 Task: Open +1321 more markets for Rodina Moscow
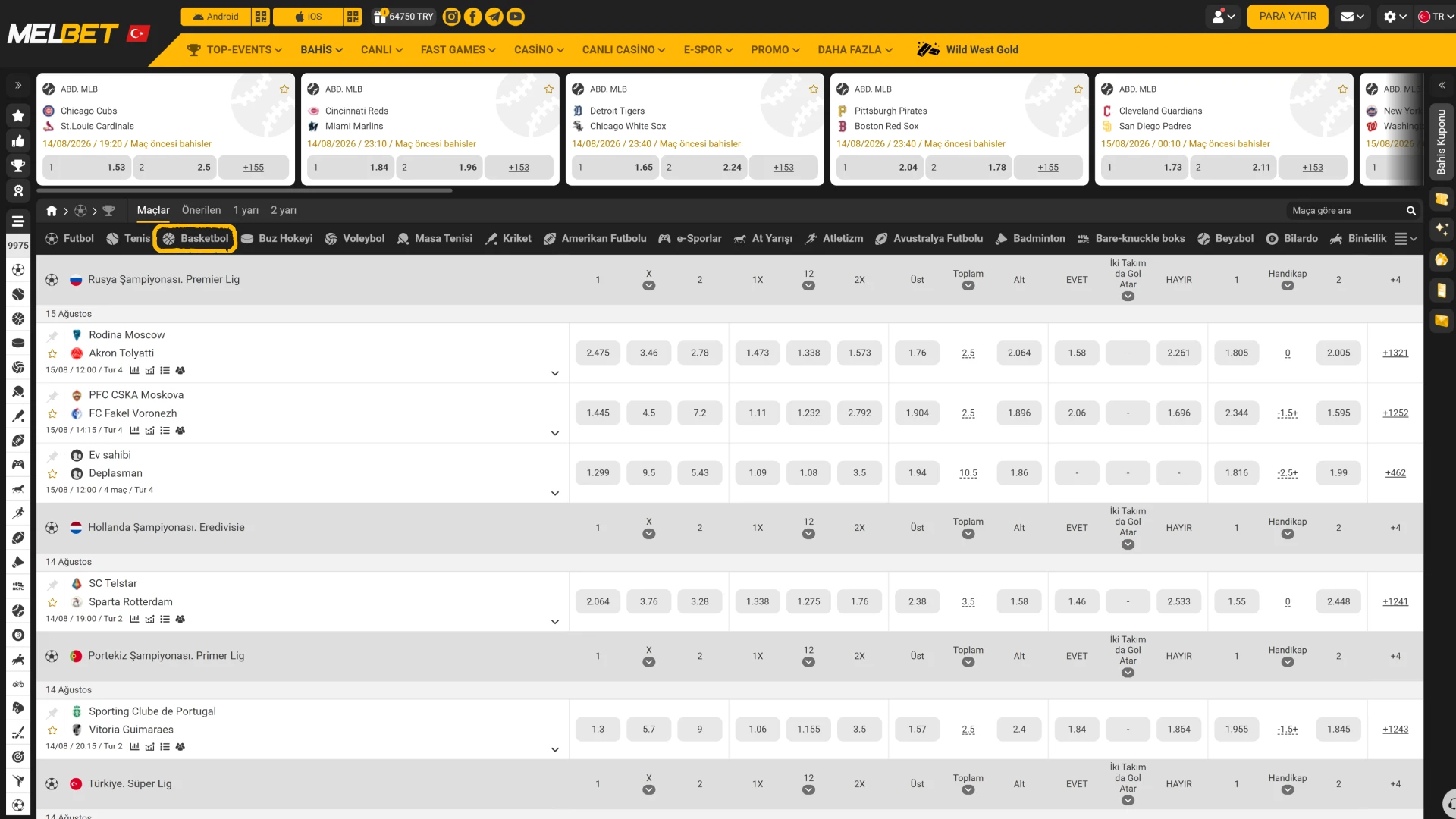coord(1395,353)
